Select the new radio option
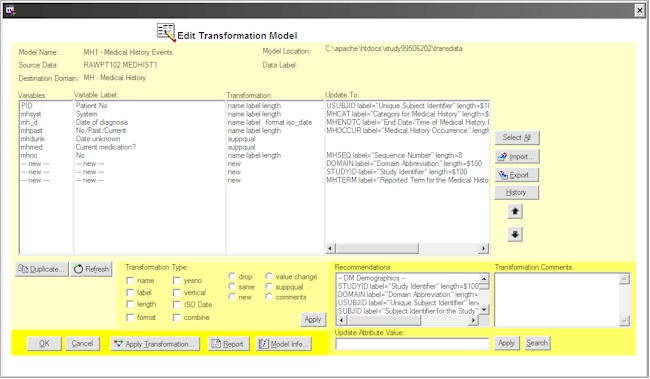 [232, 296]
